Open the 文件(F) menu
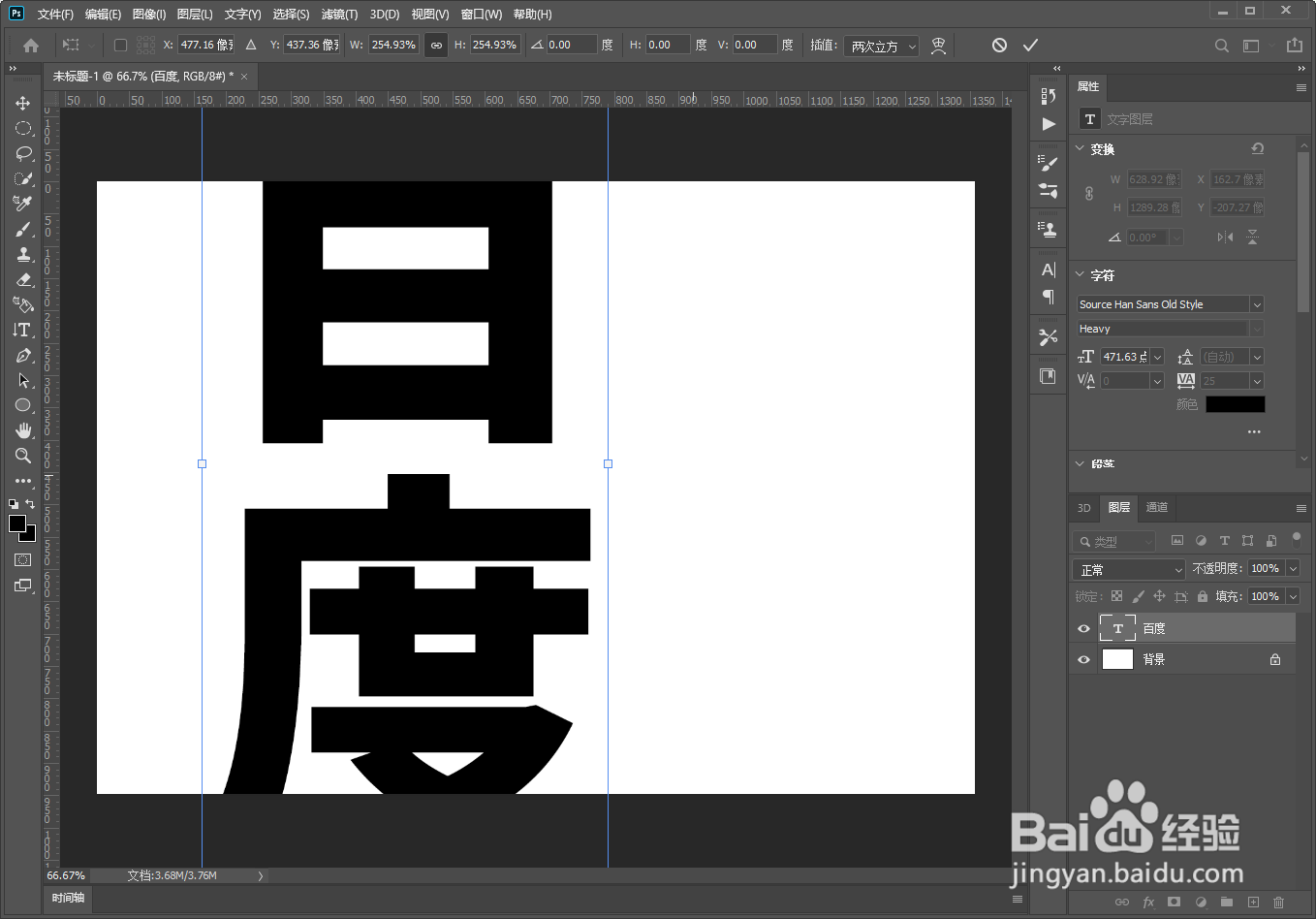Screen dimensions: 1316x919 (x=55, y=14)
